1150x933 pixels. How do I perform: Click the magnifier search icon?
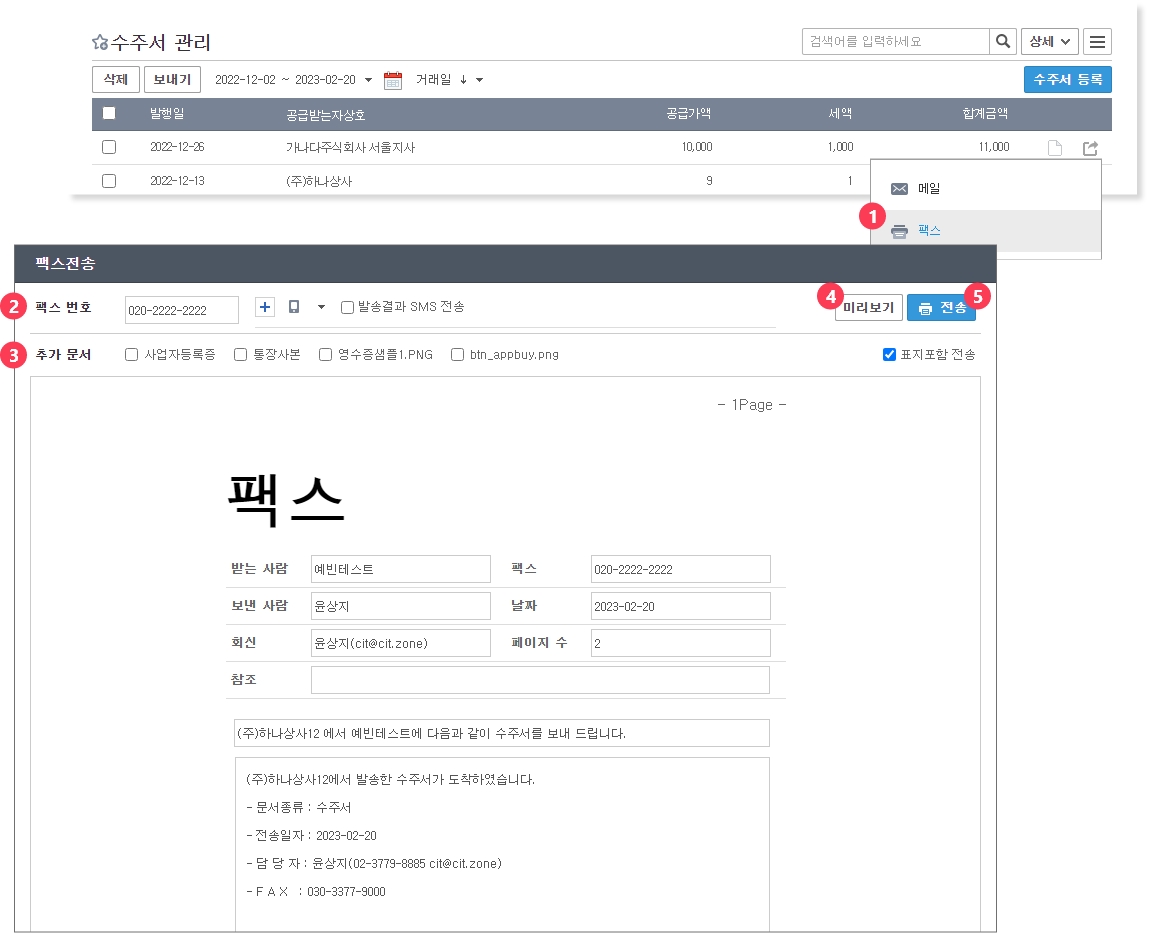(x=1002, y=42)
